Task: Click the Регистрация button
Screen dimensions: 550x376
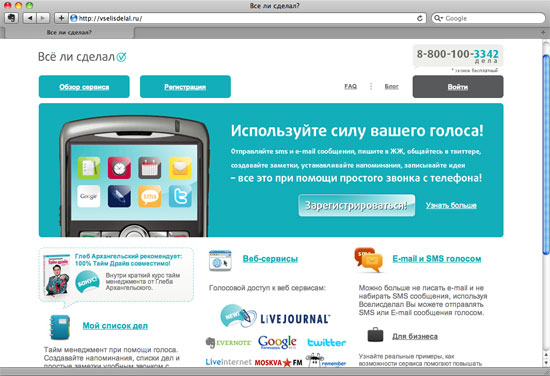Action: click(185, 87)
